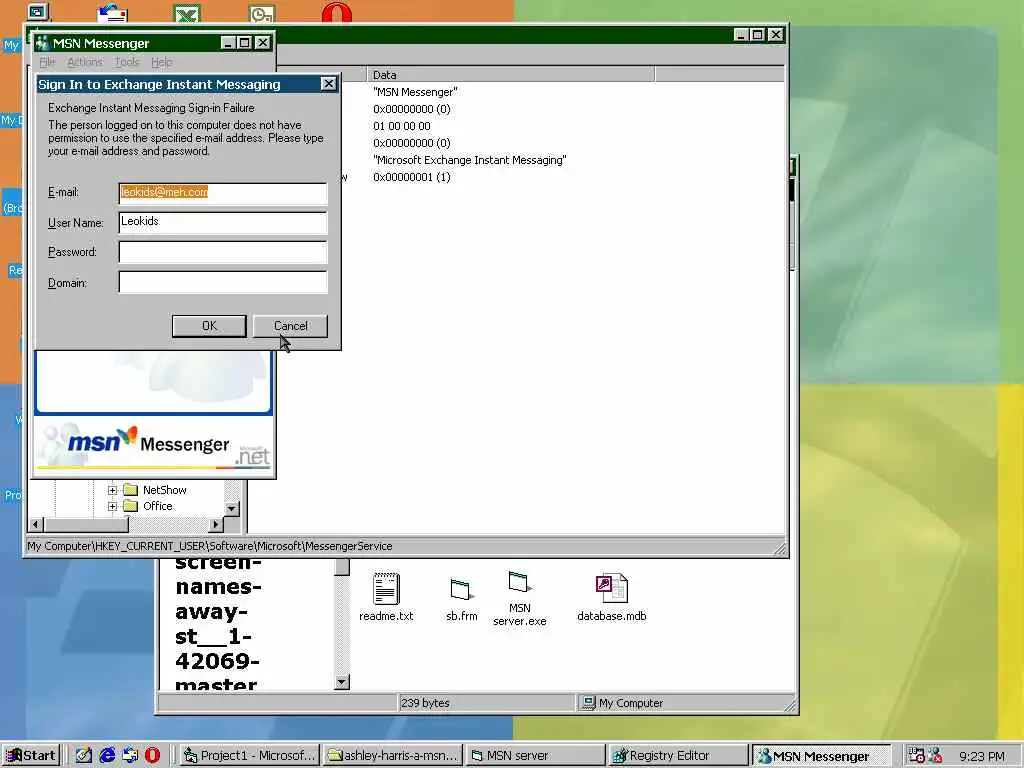Switch to Project1 - Microsoft taskbar button
Image resolution: width=1024 pixels, height=768 pixels.
point(249,756)
